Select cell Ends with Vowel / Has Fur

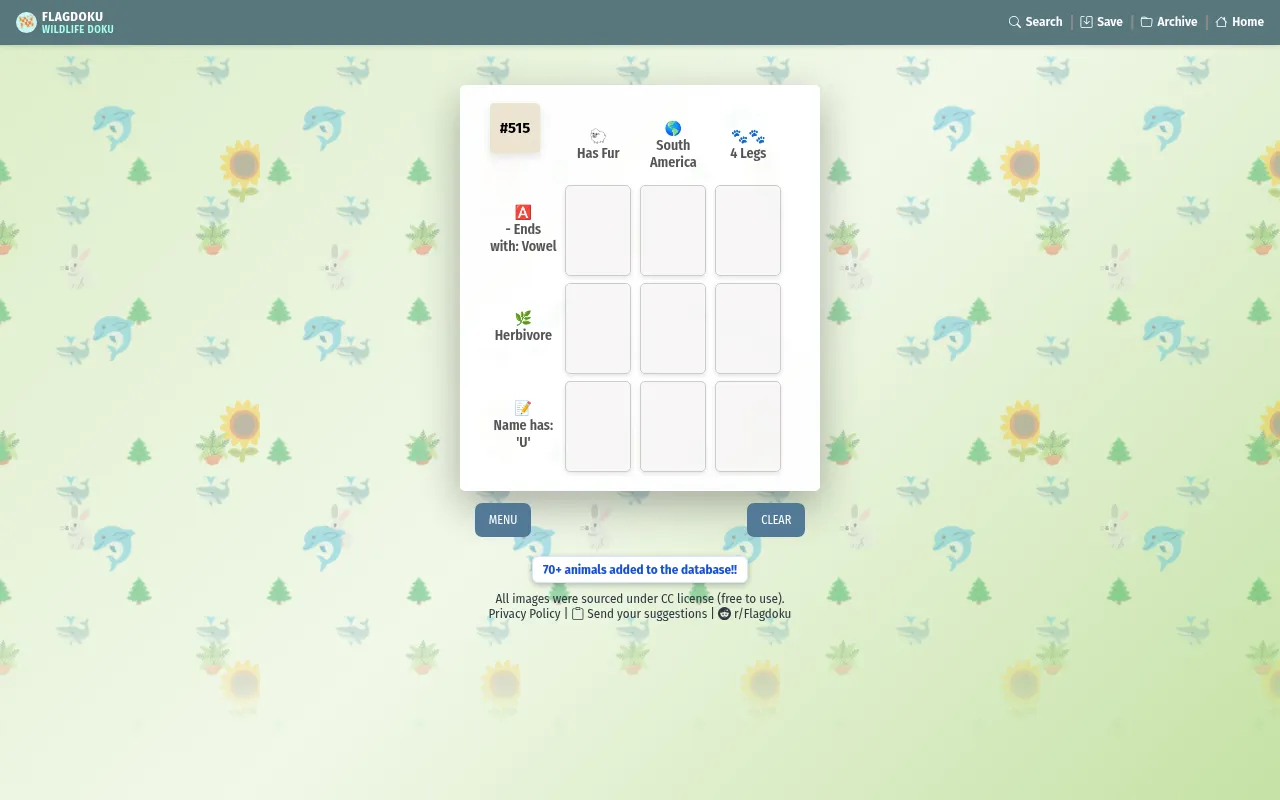tap(598, 230)
